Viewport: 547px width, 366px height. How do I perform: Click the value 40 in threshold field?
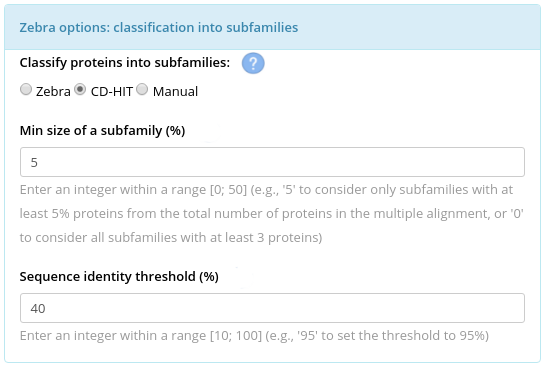pyautogui.click(x=38, y=308)
